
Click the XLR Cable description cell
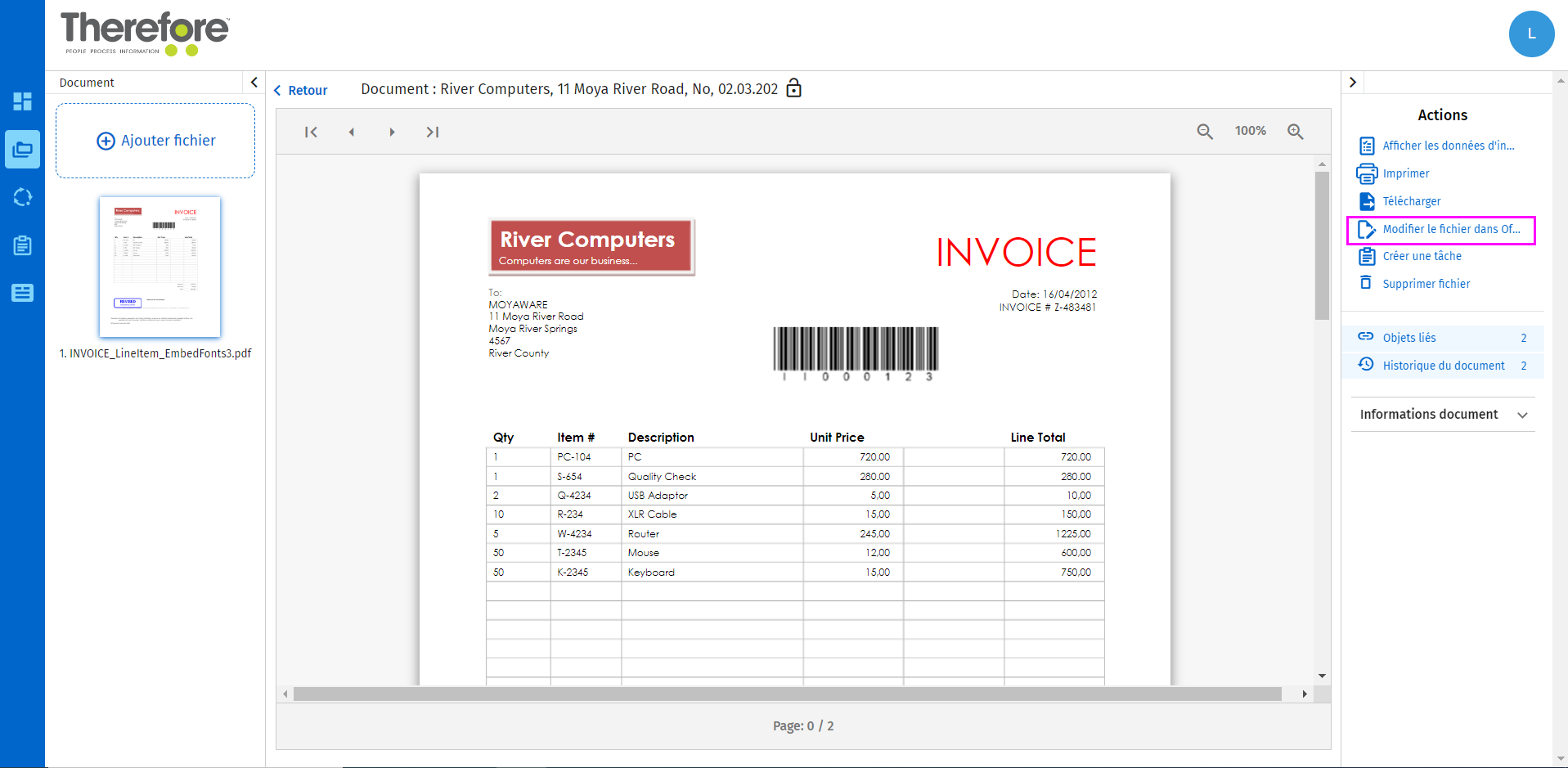tap(652, 514)
